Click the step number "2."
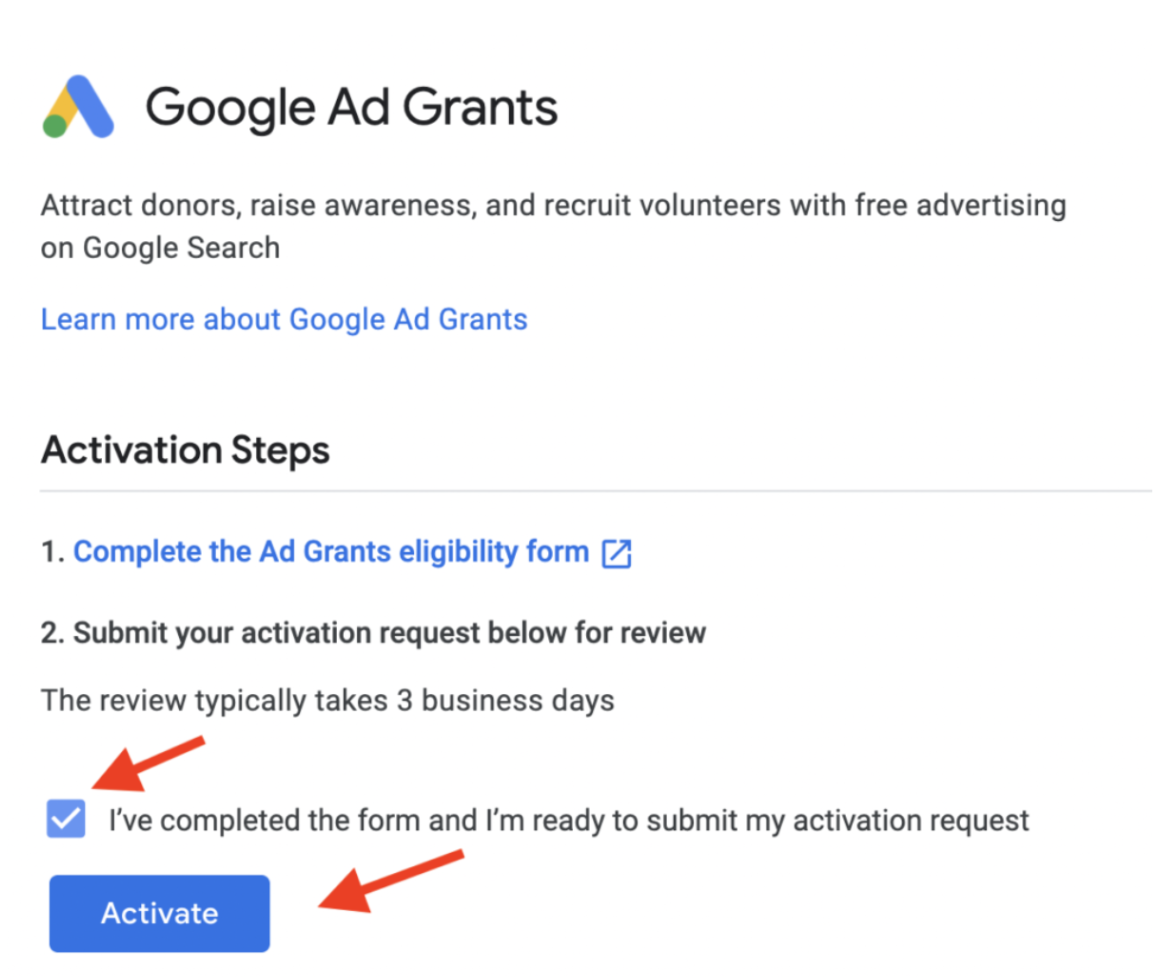This screenshot has width=1156, height=980. click(x=53, y=633)
